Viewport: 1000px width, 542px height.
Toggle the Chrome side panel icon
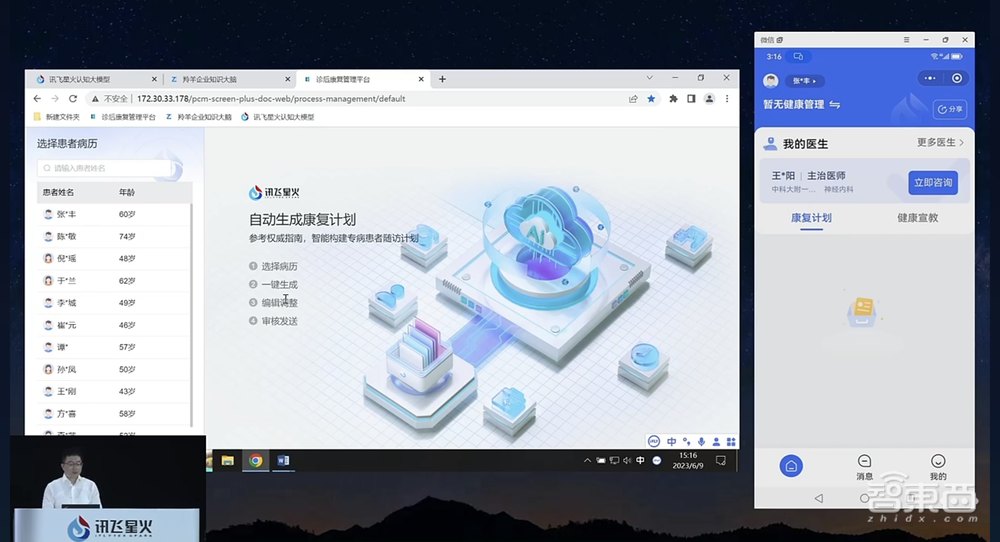[691, 99]
